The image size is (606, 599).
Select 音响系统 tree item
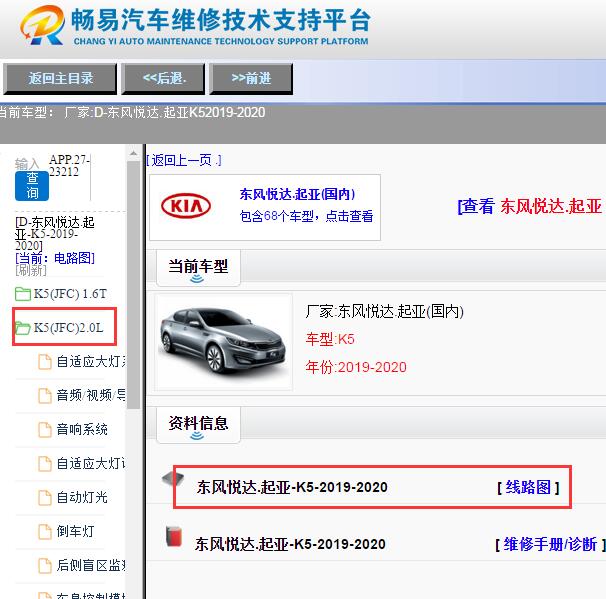click(82, 430)
